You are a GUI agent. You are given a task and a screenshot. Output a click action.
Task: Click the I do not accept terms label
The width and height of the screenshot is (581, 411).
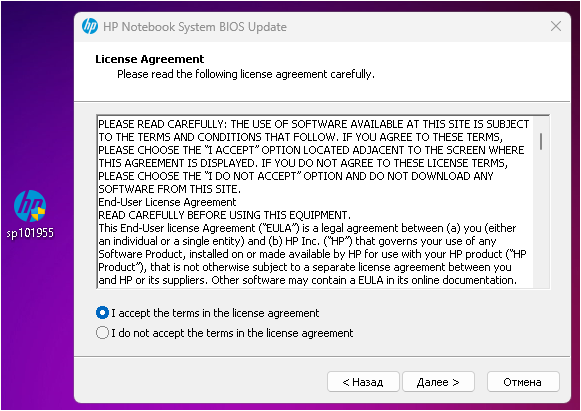click(x=232, y=333)
